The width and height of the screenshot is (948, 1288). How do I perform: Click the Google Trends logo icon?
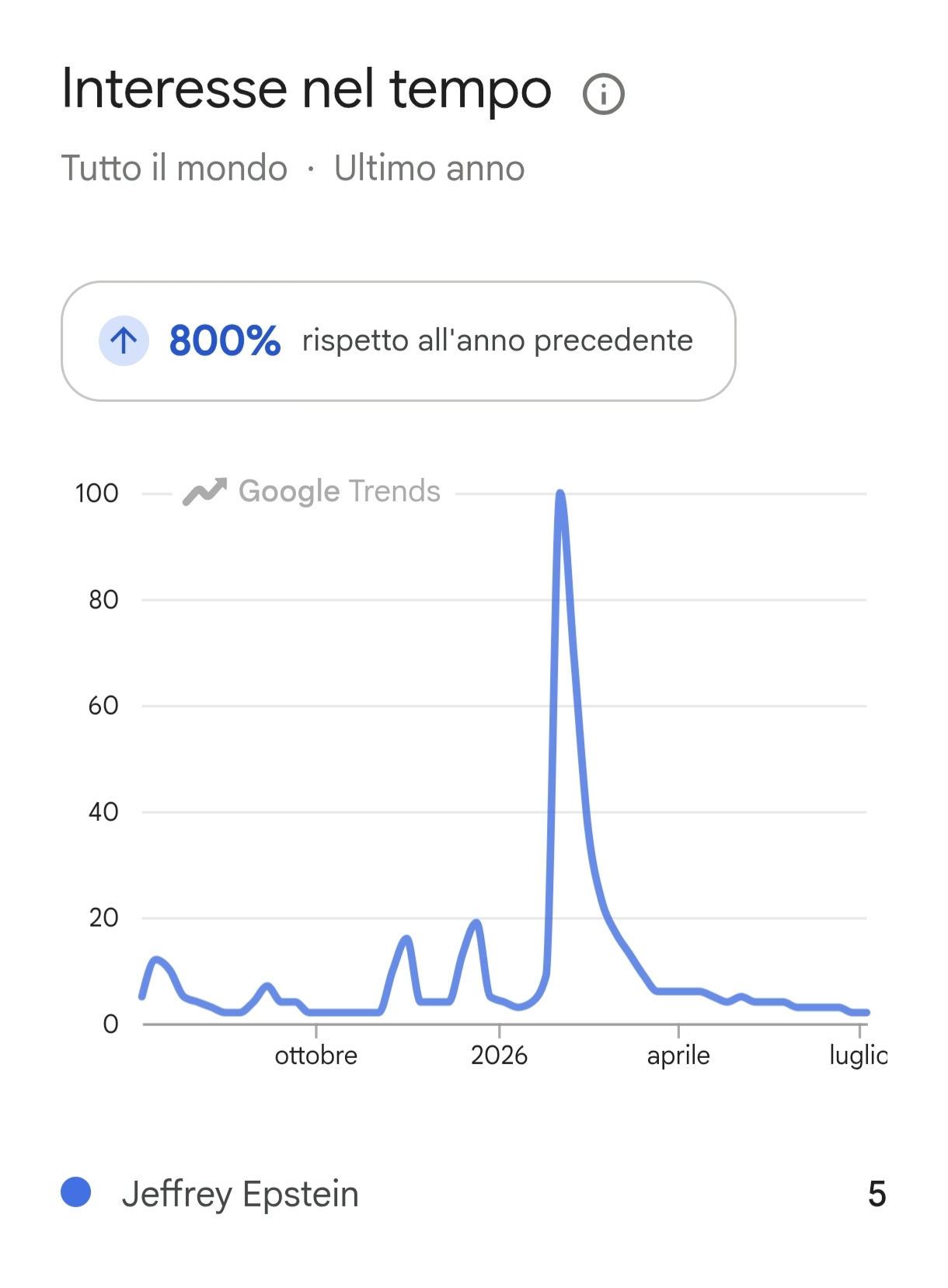(204, 491)
